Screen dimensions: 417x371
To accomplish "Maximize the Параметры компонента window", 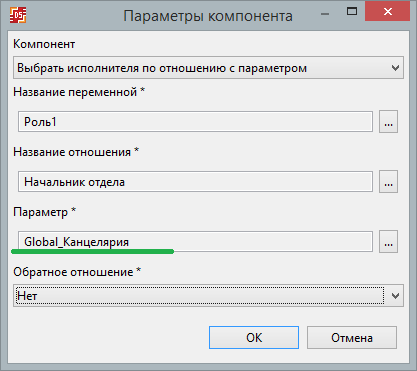I will (352, 12).
